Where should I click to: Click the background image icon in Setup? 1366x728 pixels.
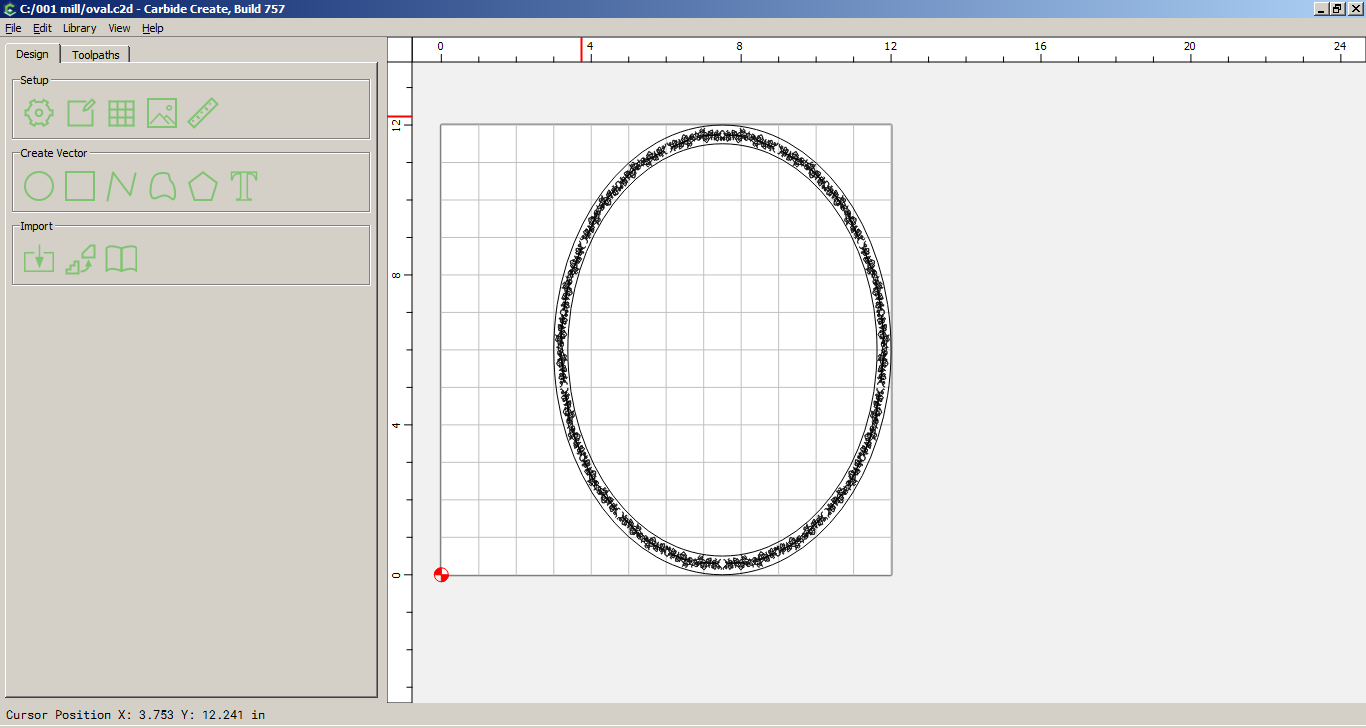(162, 113)
